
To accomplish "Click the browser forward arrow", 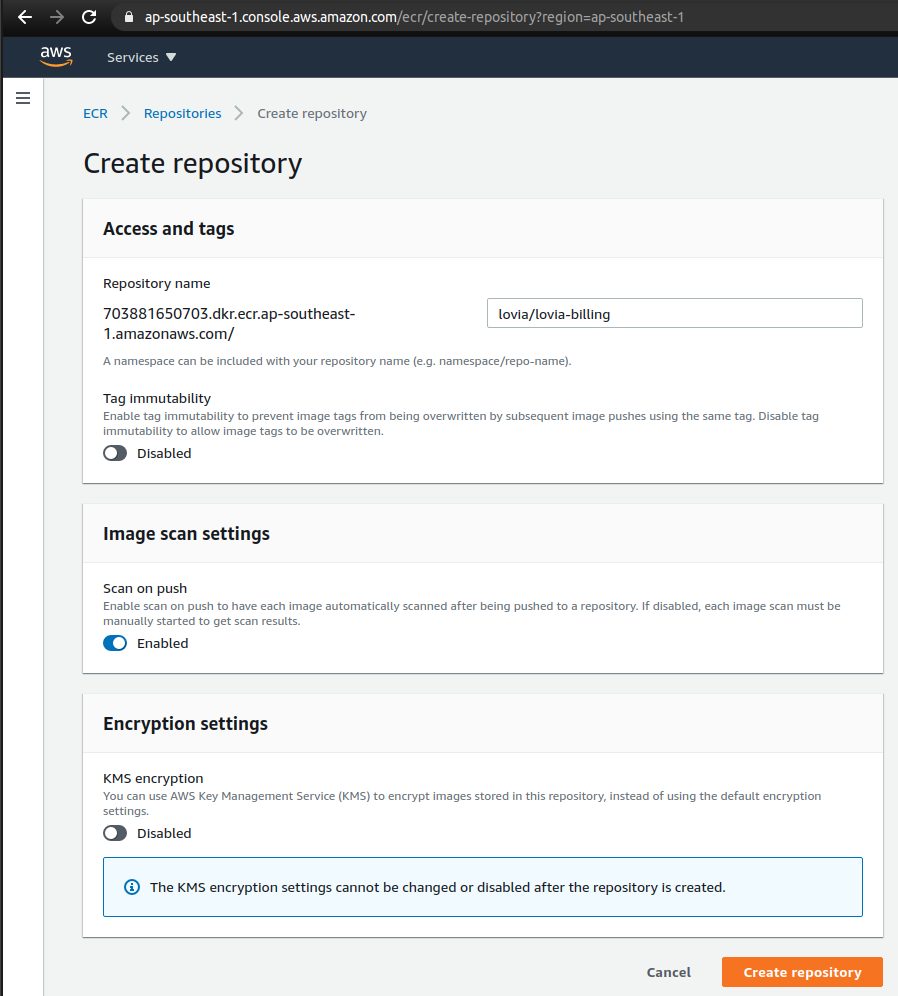I will 57,17.
